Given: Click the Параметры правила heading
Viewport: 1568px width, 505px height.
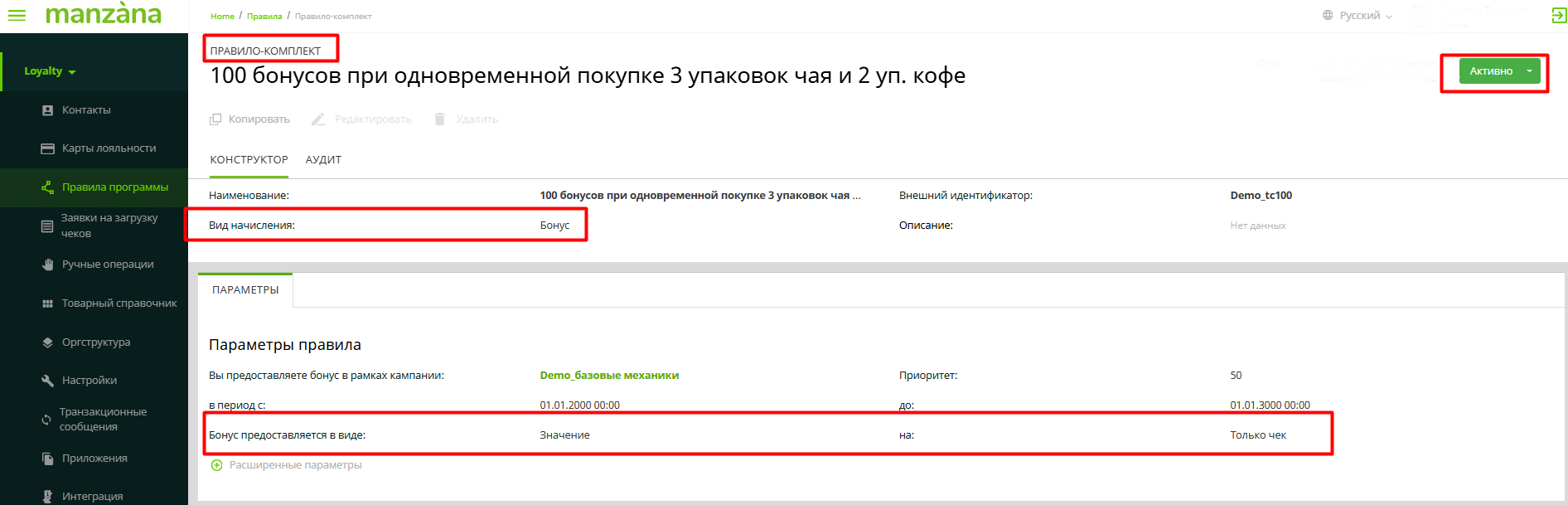Looking at the screenshot, I should (285, 345).
